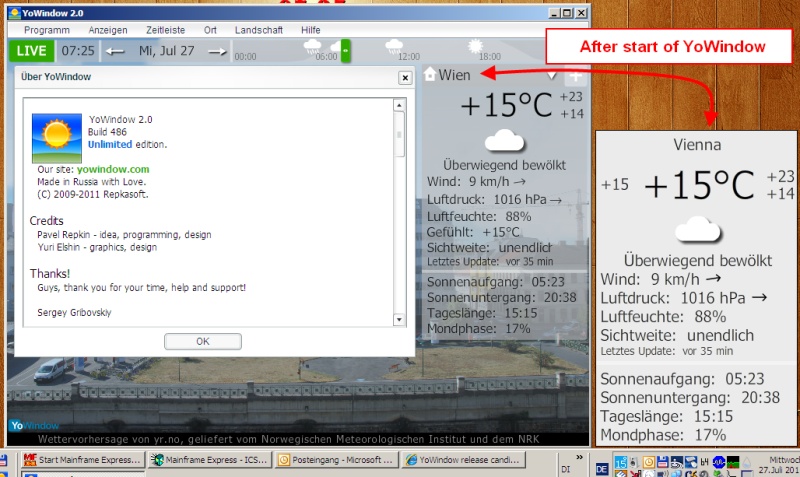The height and width of the screenshot is (477, 800).
Task: Click the cloud icon in main window
Action: coord(505,140)
